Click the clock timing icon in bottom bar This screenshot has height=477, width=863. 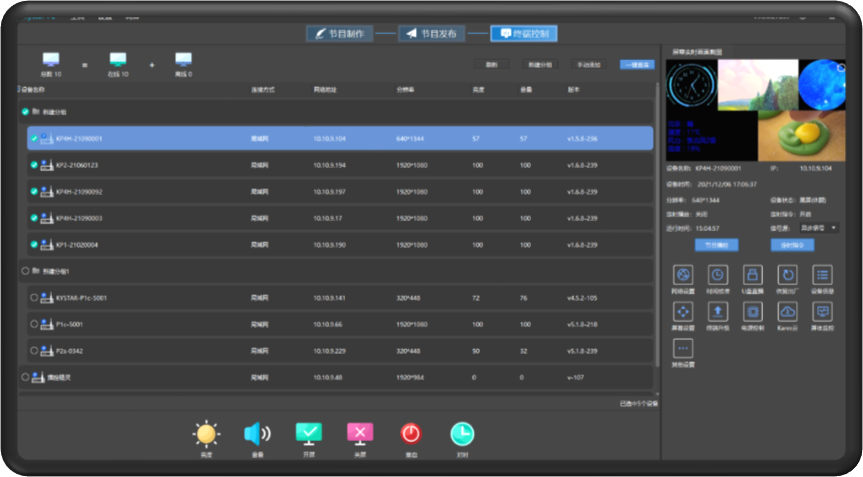(462, 433)
